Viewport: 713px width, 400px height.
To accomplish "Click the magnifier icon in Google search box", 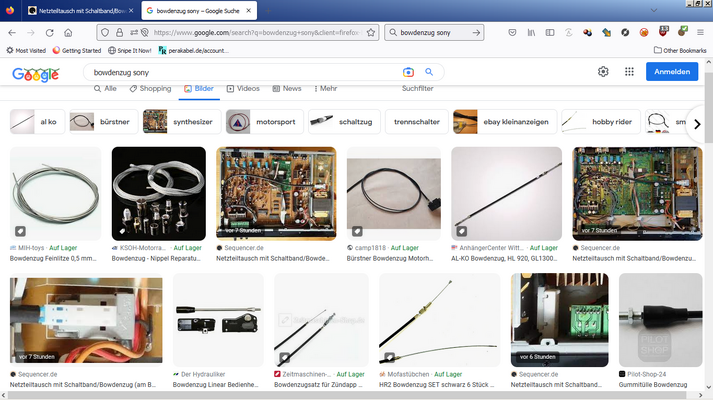I will coord(429,72).
